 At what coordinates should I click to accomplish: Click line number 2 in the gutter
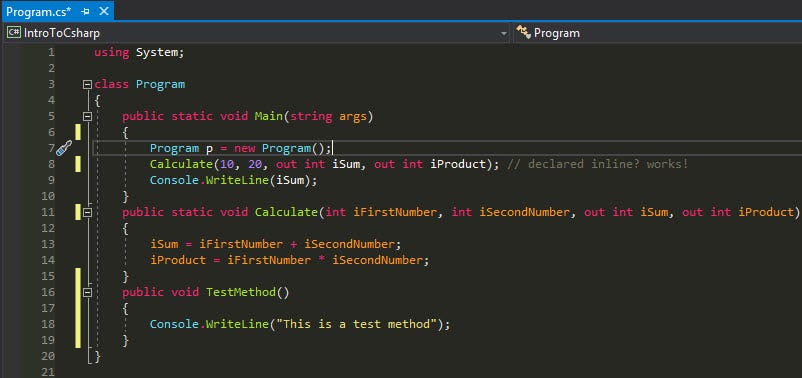tap(51, 69)
